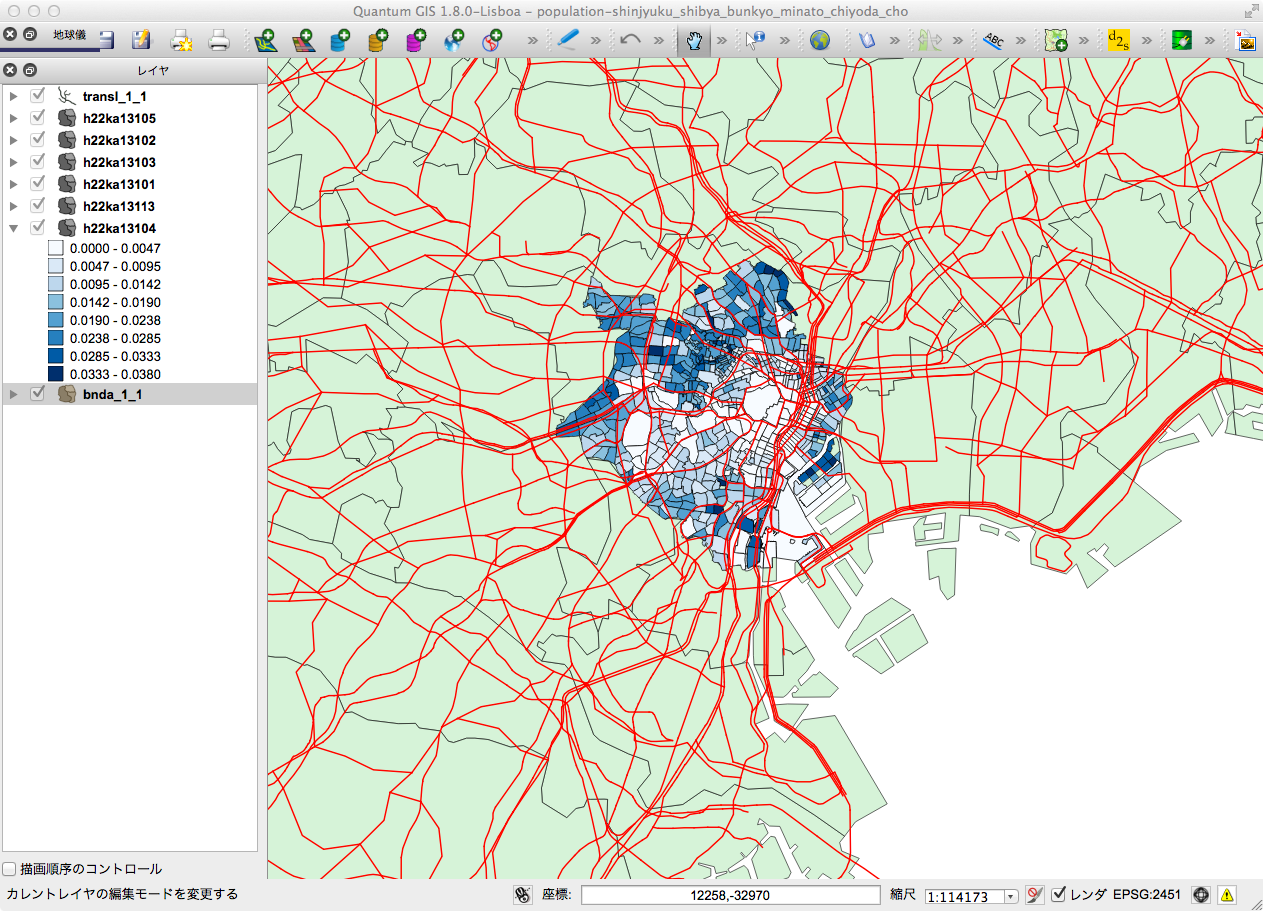This screenshot has height=911, width=1263.
Task: Toggle visibility of transl_1_1 layer
Action: pyautogui.click(x=38, y=96)
